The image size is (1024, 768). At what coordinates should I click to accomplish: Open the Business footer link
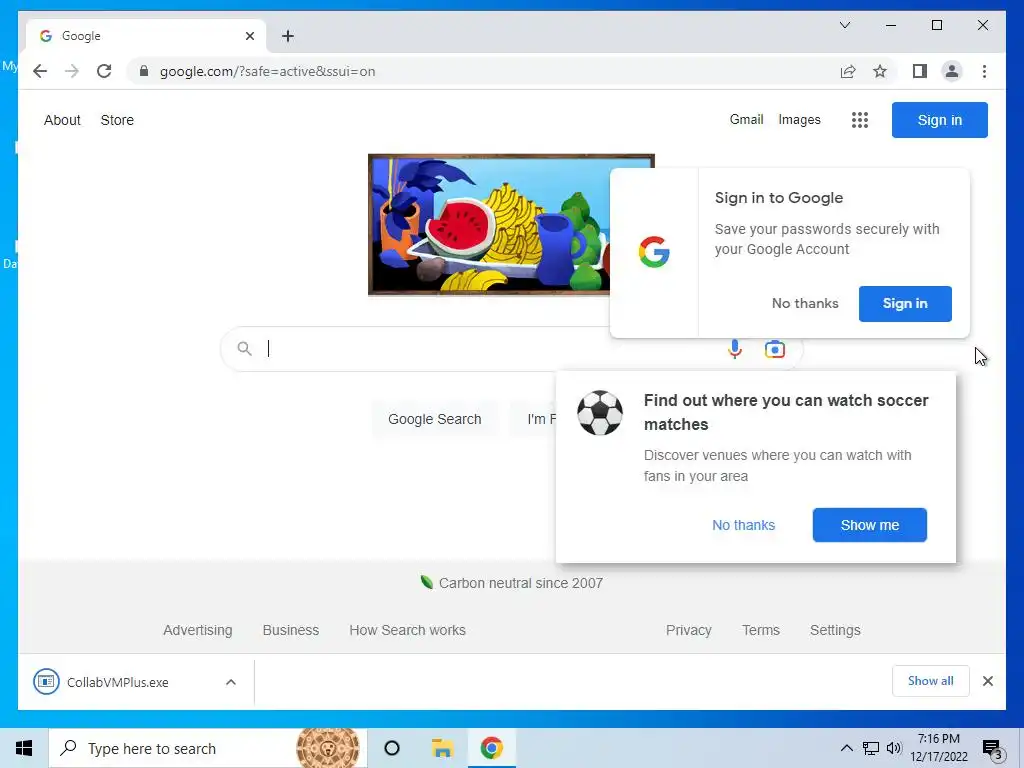[291, 630]
